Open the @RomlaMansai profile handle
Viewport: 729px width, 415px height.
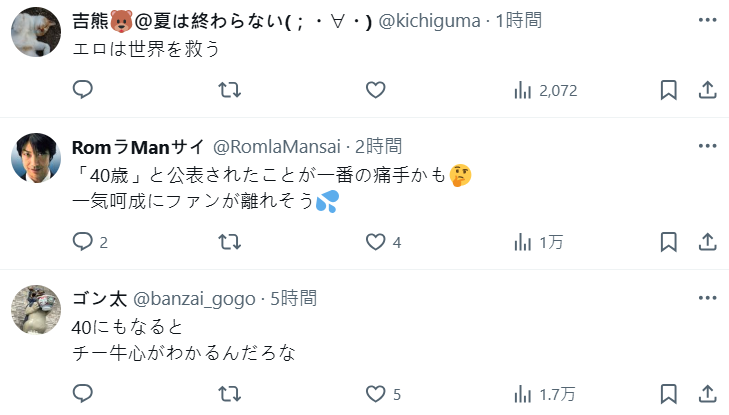click(x=275, y=146)
